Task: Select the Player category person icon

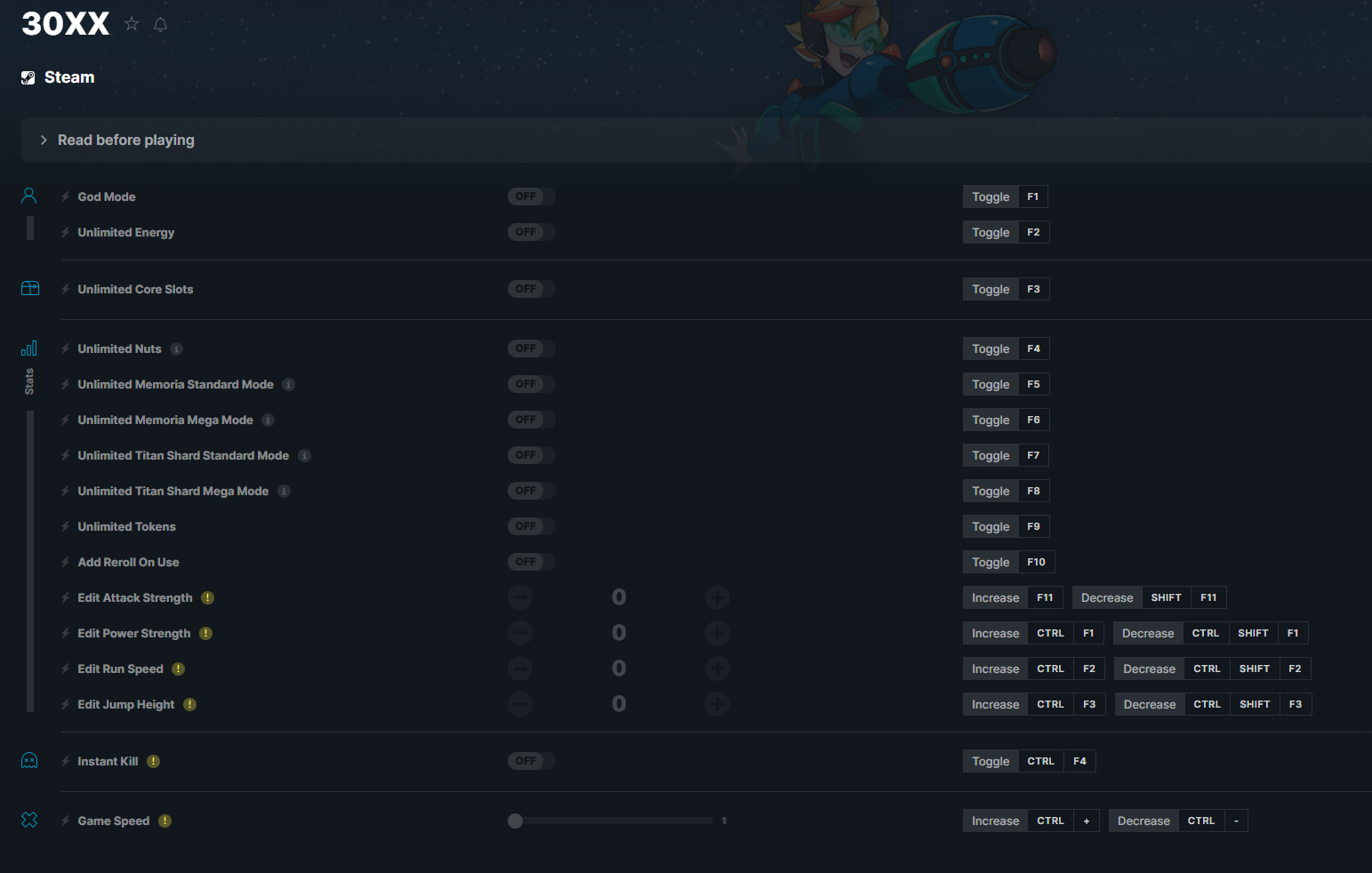Action: pyautogui.click(x=29, y=196)
